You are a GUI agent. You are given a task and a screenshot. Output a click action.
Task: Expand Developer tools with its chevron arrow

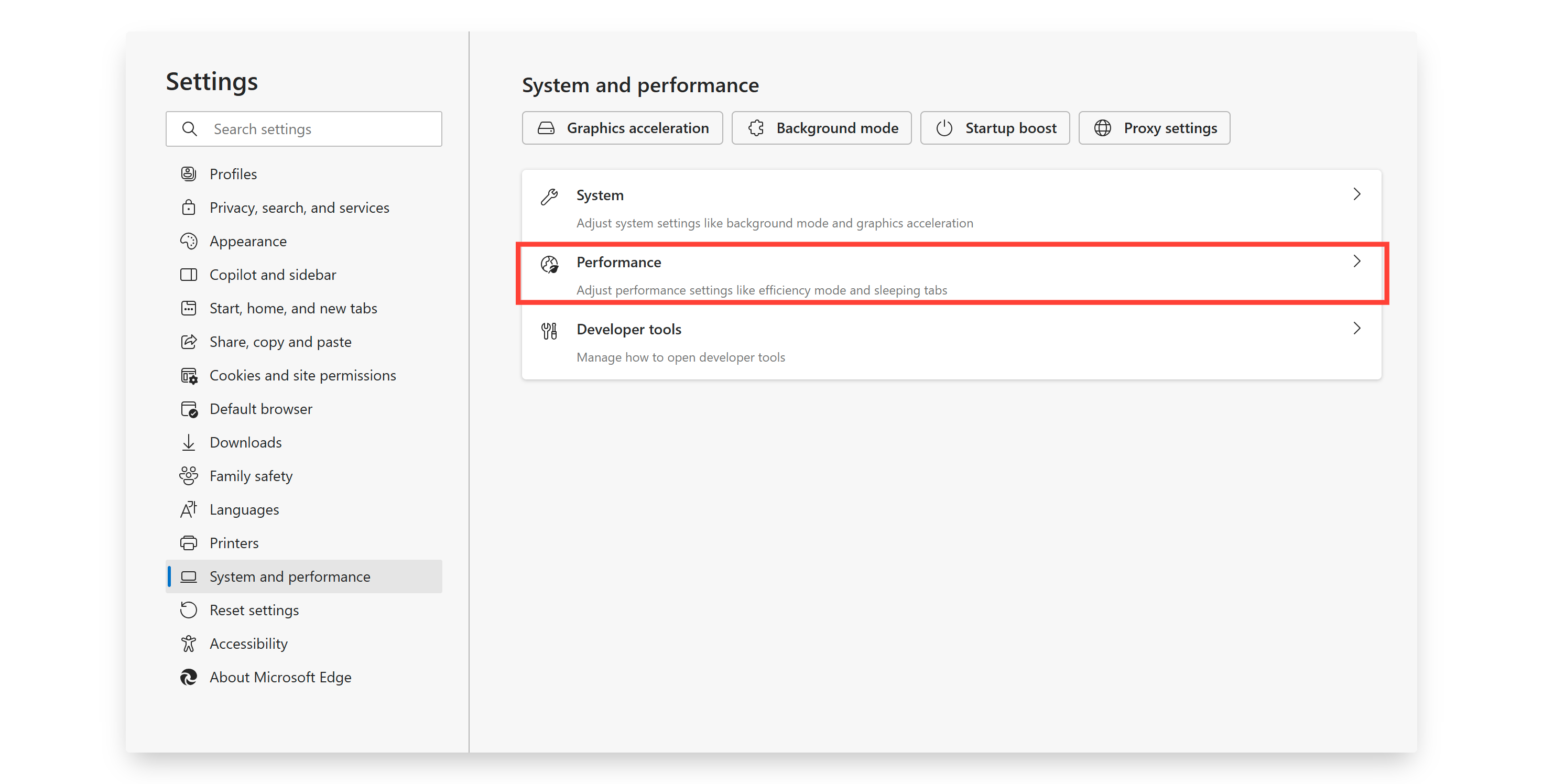(x=1357, y=329)
